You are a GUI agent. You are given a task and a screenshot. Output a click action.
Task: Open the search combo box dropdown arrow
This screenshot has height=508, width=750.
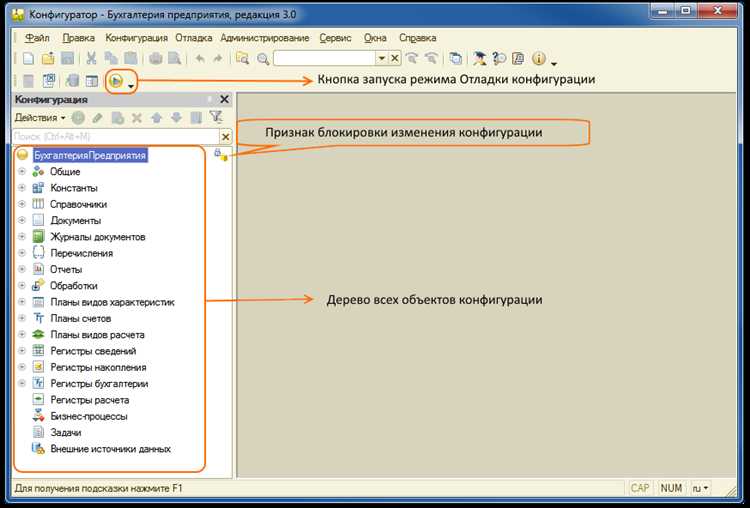click(381, 59)
